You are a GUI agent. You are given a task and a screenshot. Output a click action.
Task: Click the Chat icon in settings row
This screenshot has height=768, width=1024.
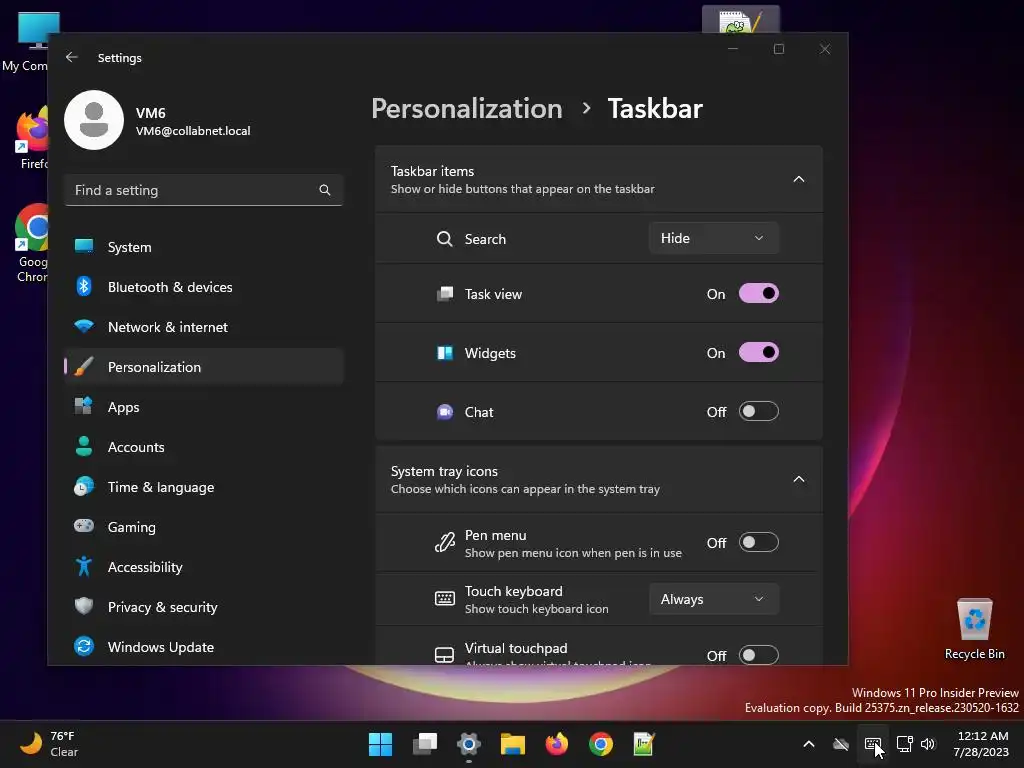pyautogui.click(x=445, y=412)
